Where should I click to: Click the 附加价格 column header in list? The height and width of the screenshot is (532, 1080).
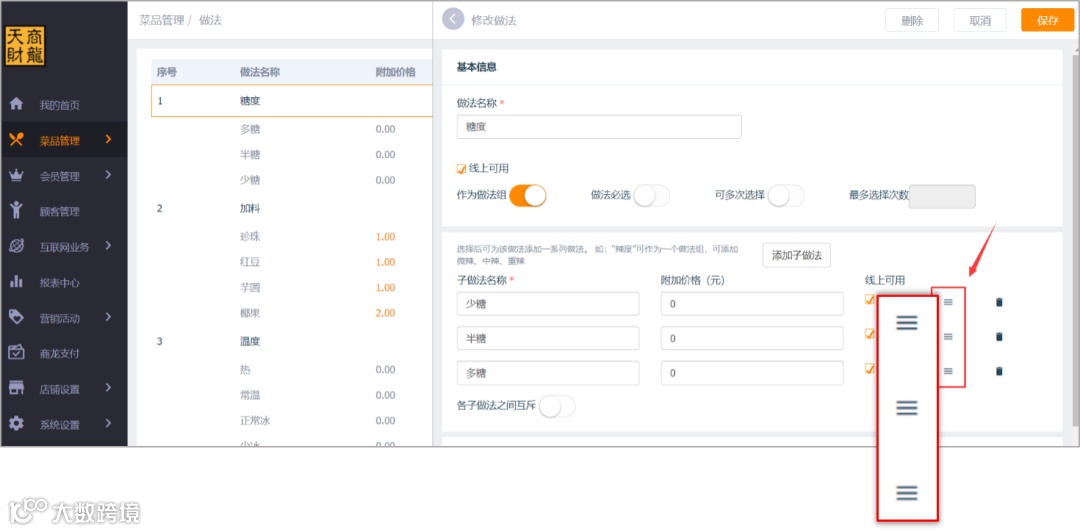[395, 72]
